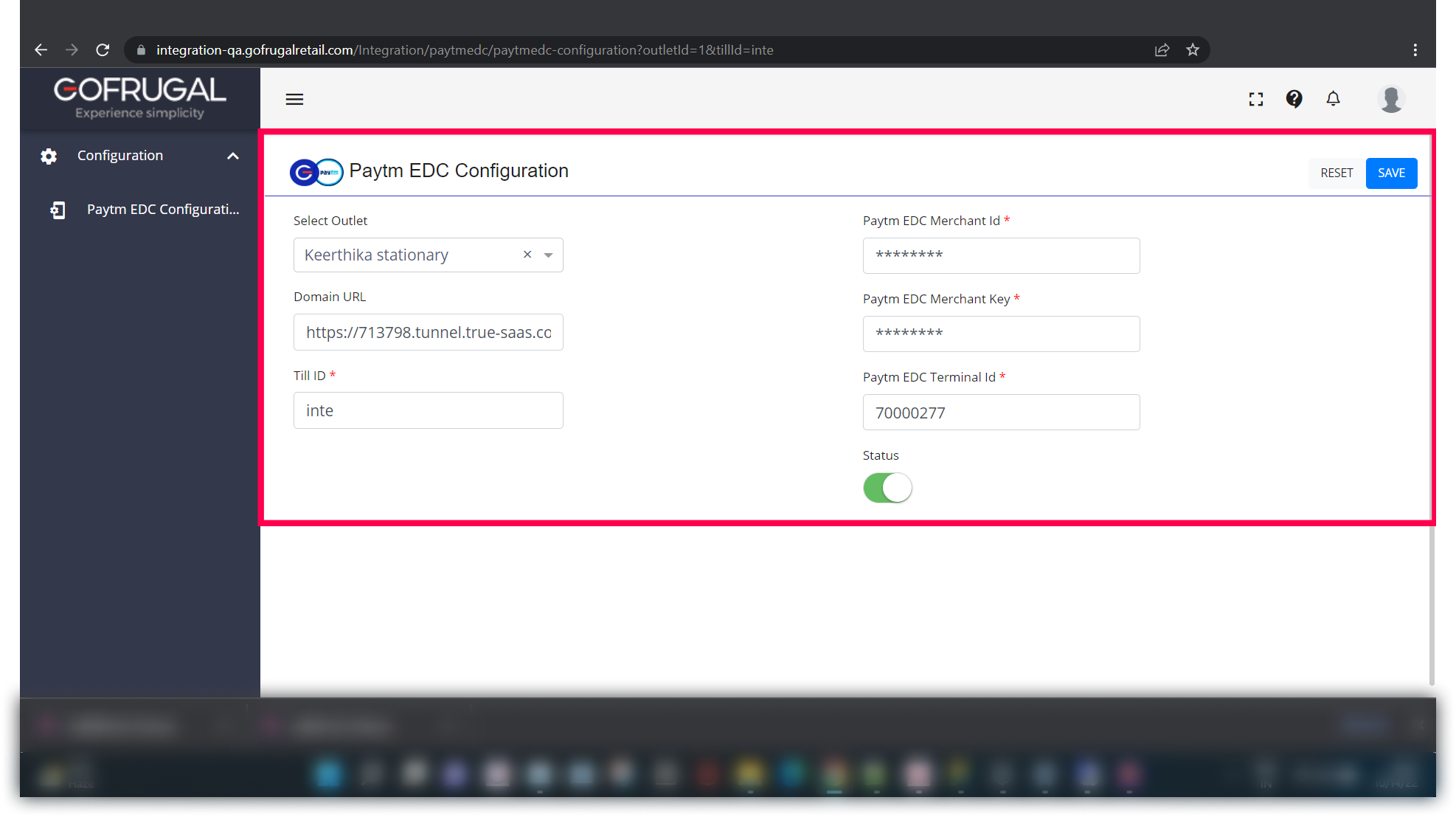Click the Configuration gear icon in sidebar
The width and height of the screenshot is (1456, 817).
tap(49, 156)
